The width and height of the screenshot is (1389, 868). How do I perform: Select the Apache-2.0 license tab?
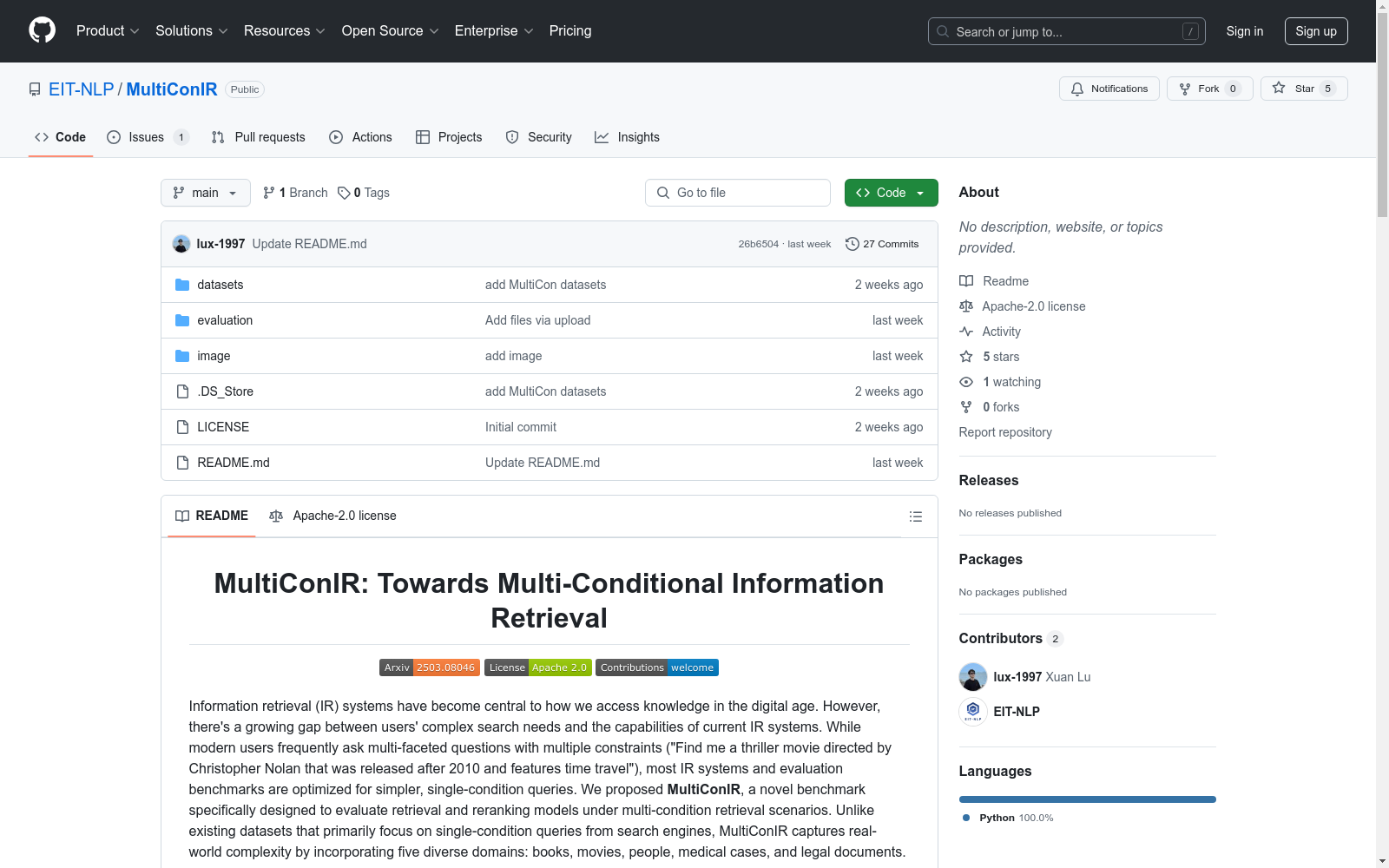tap(333, 516)
